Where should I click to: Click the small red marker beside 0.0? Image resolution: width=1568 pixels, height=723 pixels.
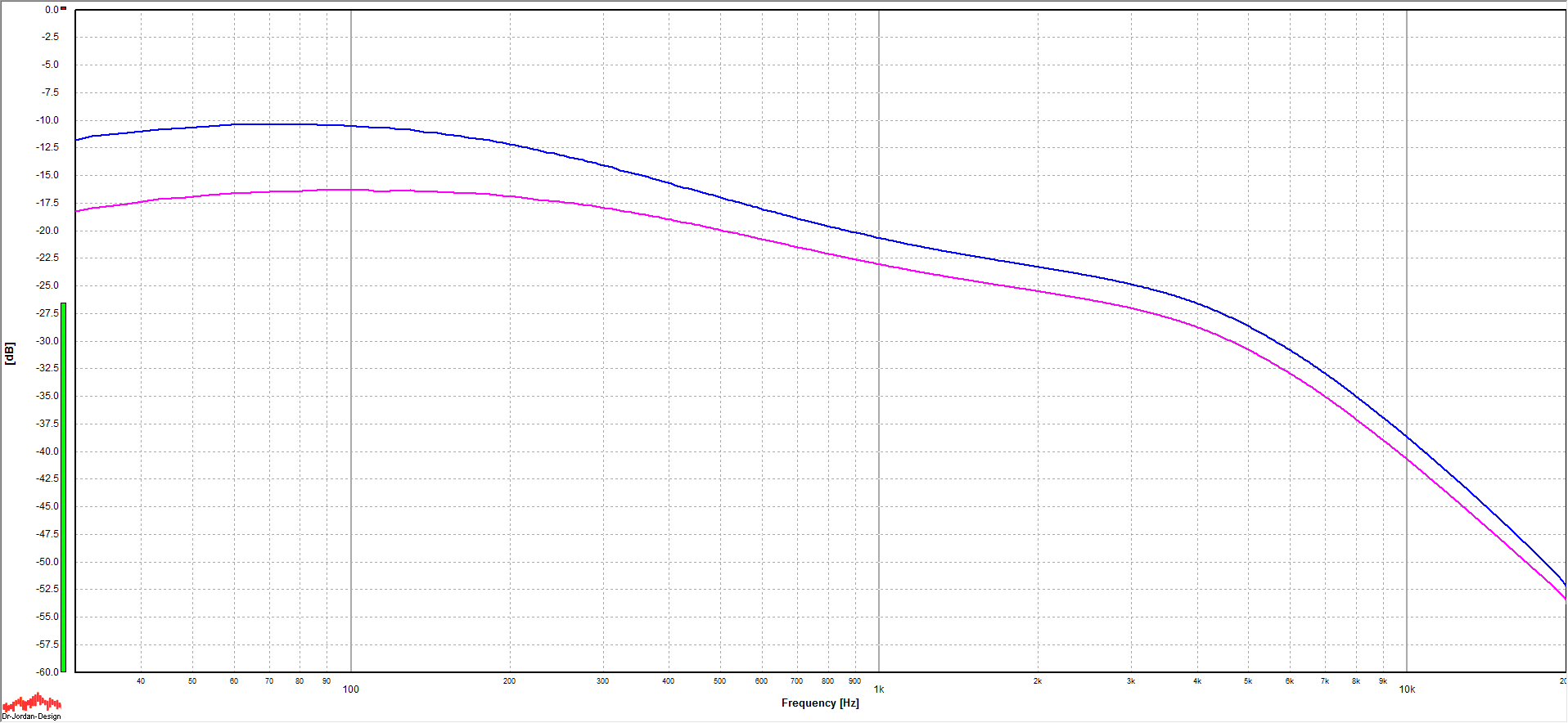click(x=64, y=9)
